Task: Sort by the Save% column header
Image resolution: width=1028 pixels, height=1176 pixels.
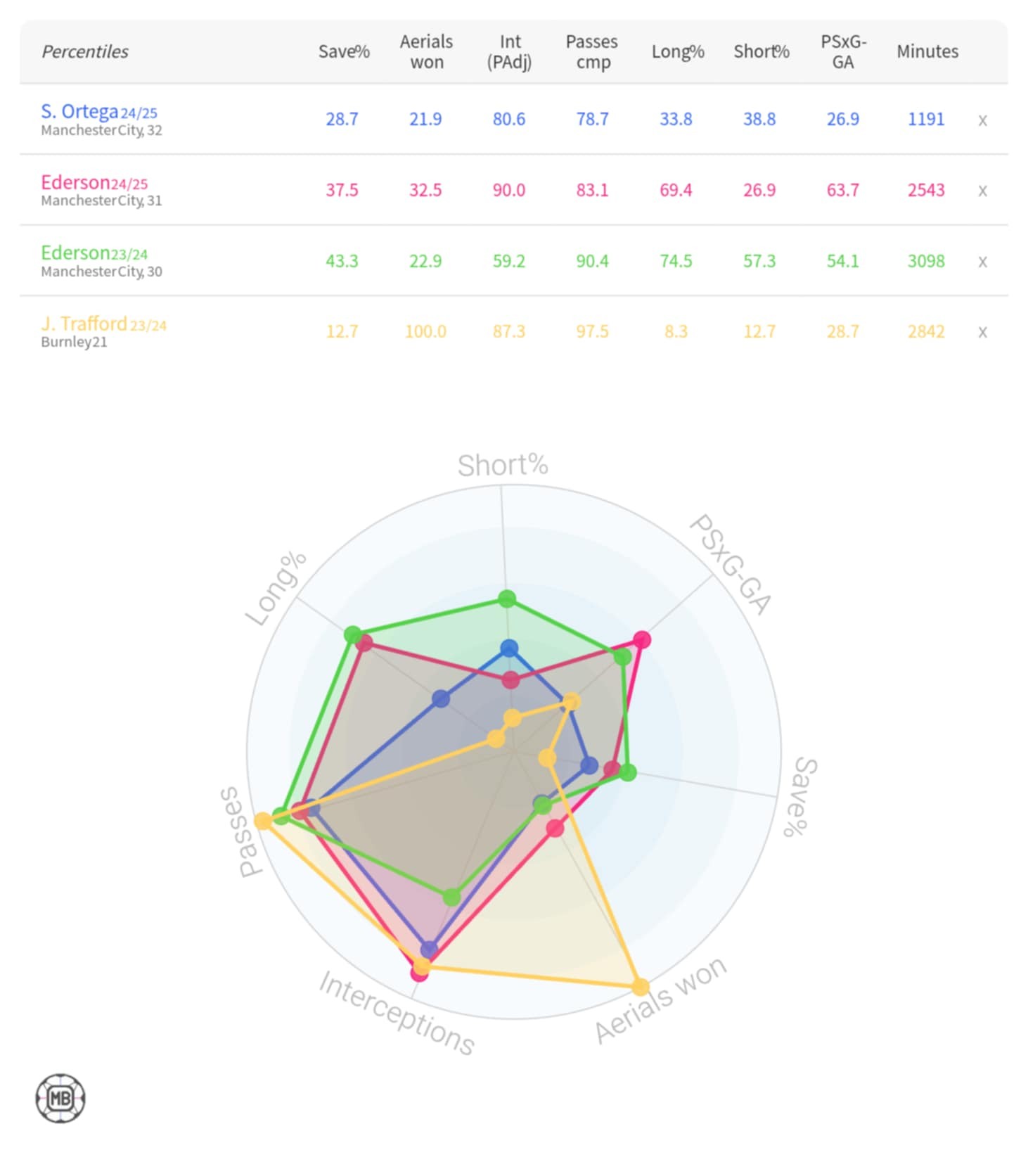Action: click(343, 51)
